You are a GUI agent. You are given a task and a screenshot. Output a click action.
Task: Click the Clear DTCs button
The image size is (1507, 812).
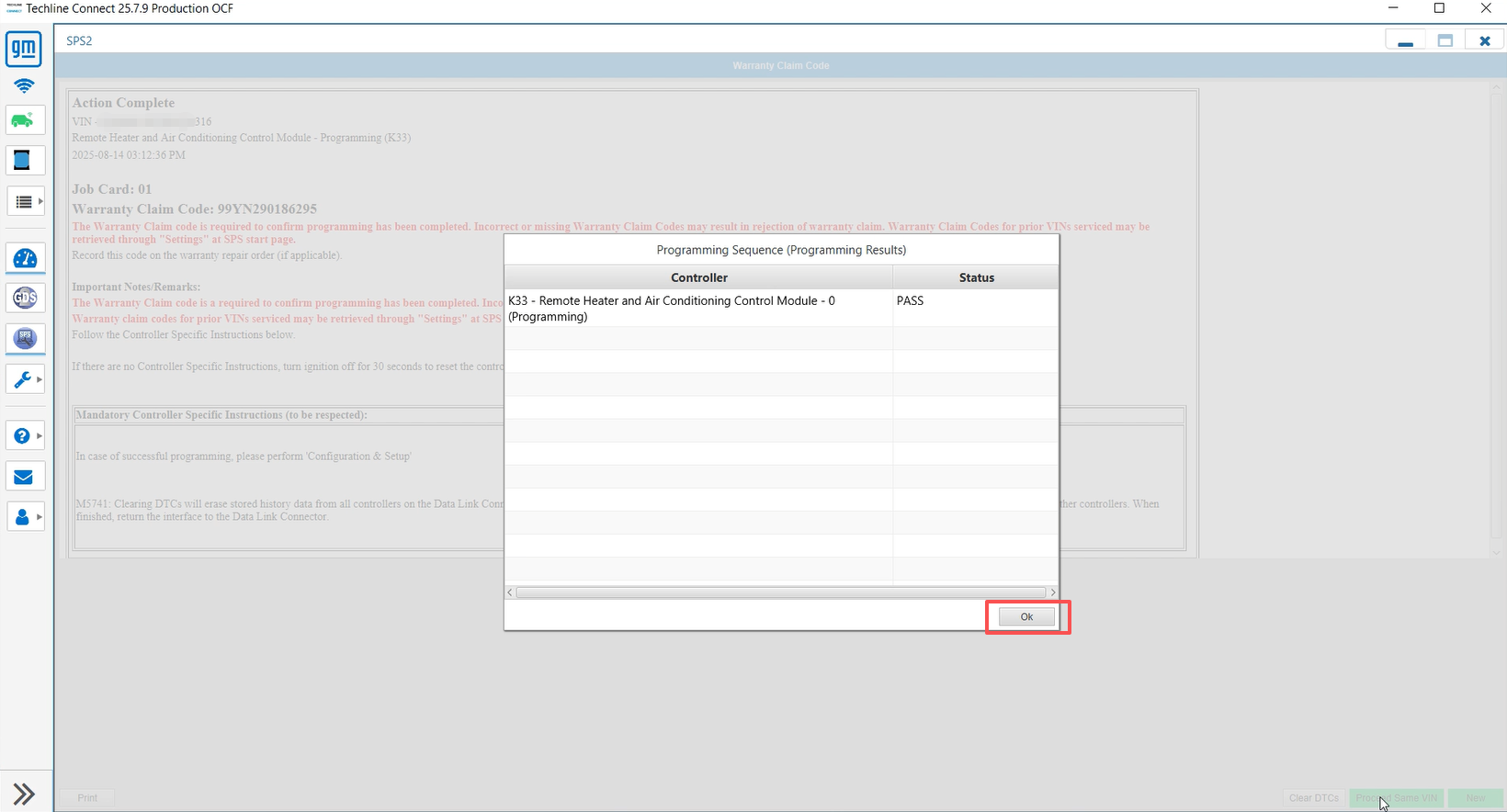[1313, 798]
